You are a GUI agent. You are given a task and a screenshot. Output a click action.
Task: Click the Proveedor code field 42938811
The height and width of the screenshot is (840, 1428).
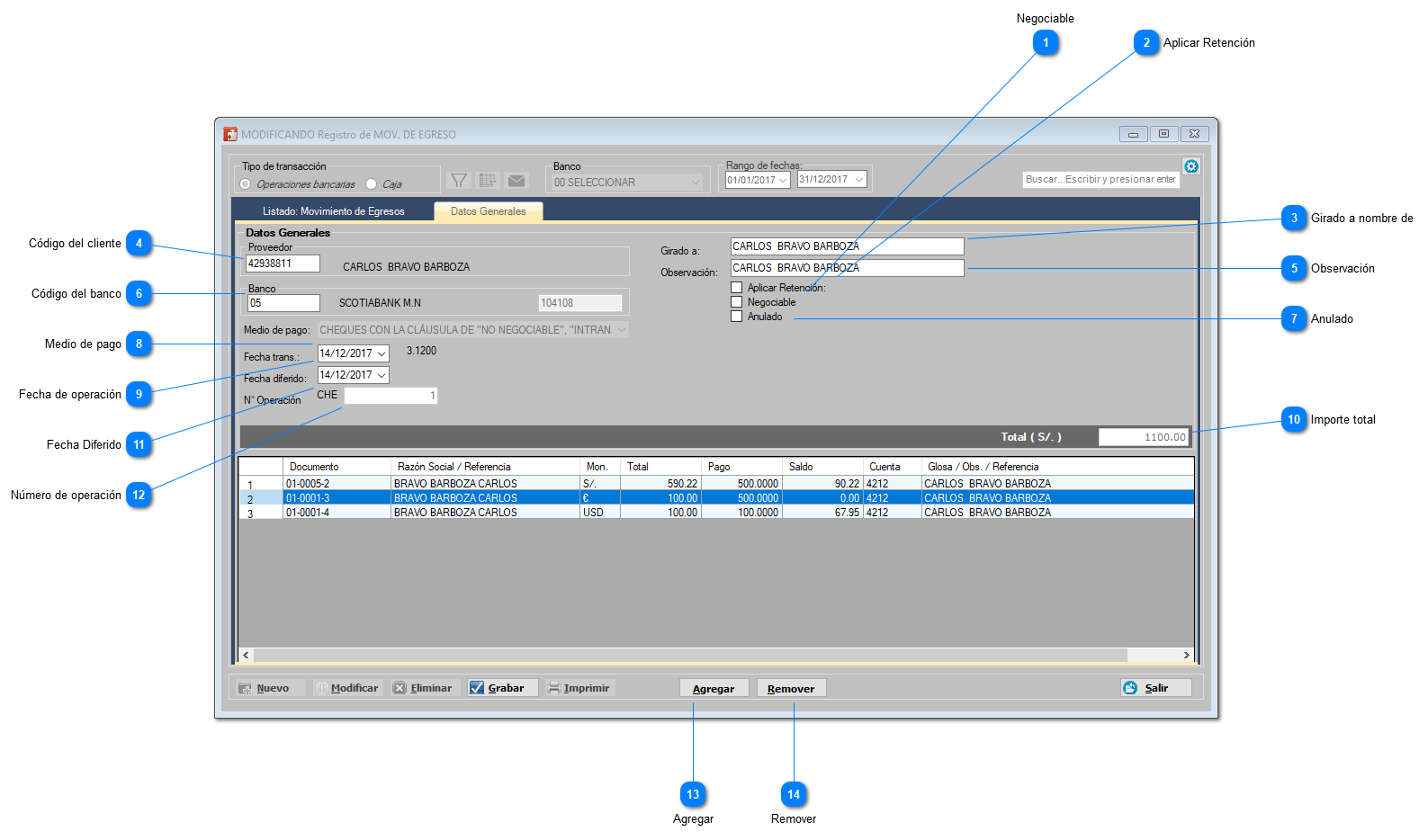tap(283, 264)
